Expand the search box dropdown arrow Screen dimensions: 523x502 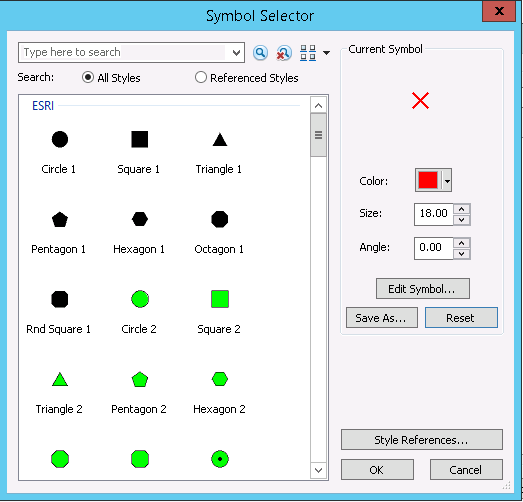236,53
